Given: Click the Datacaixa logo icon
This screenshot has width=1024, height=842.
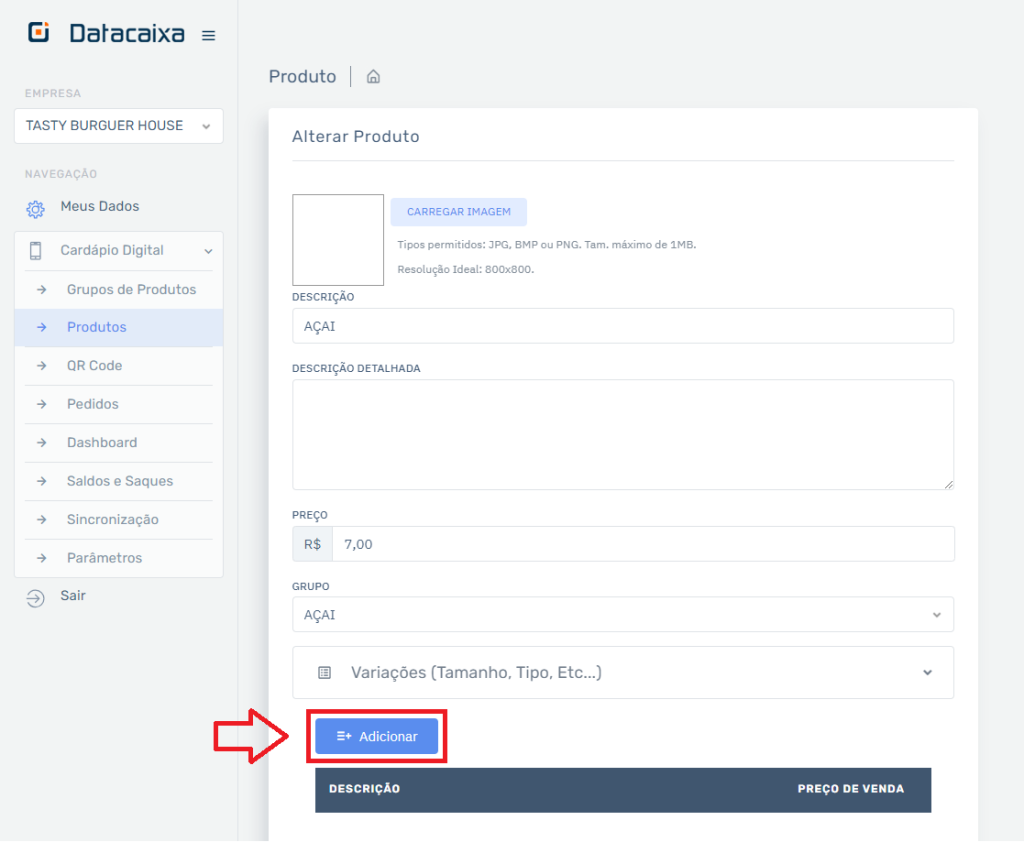Looking at the screenshot, I should (x=38, y=31).
